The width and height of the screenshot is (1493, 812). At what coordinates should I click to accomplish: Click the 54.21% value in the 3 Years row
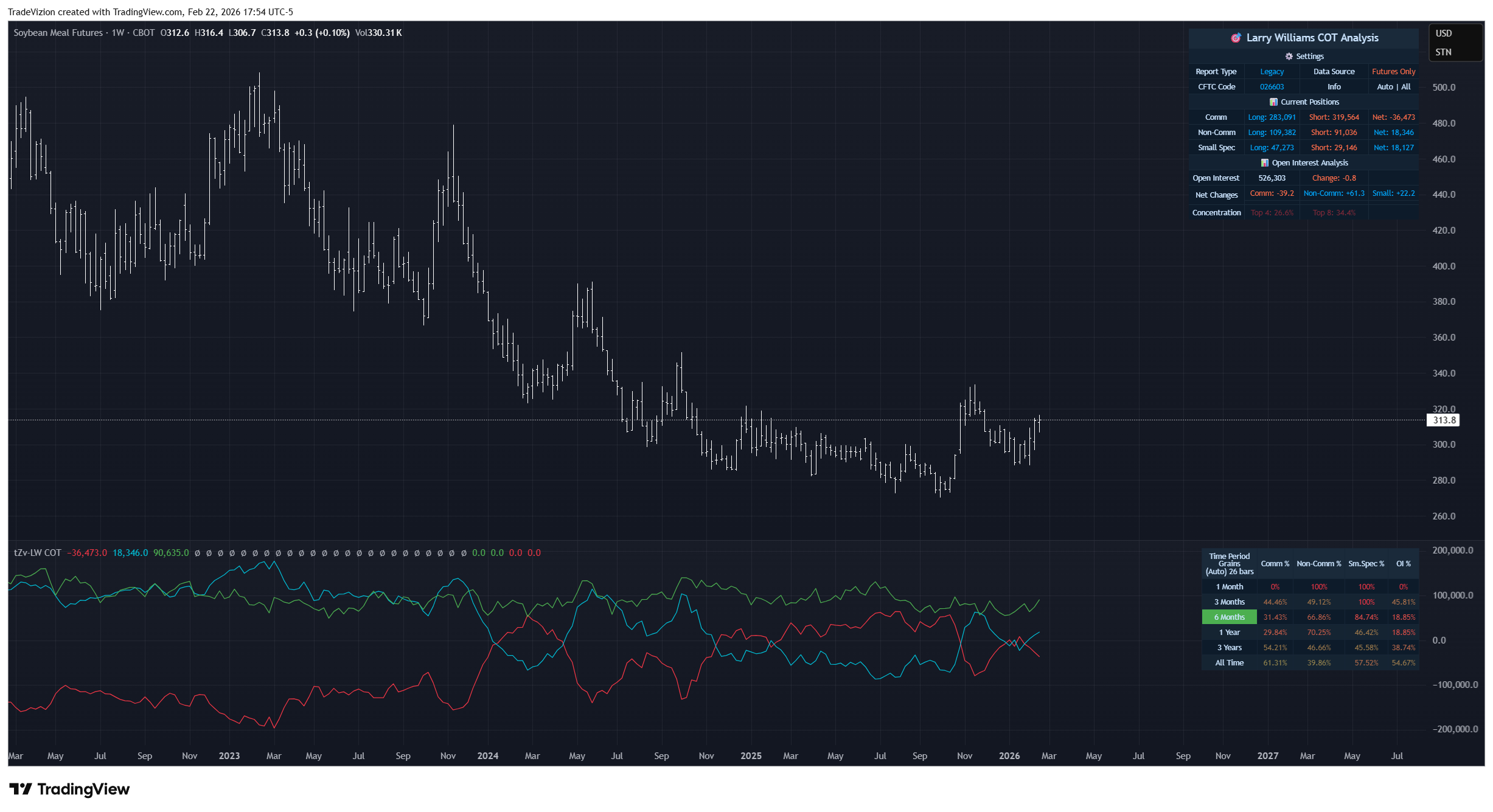pos(1275,648)
